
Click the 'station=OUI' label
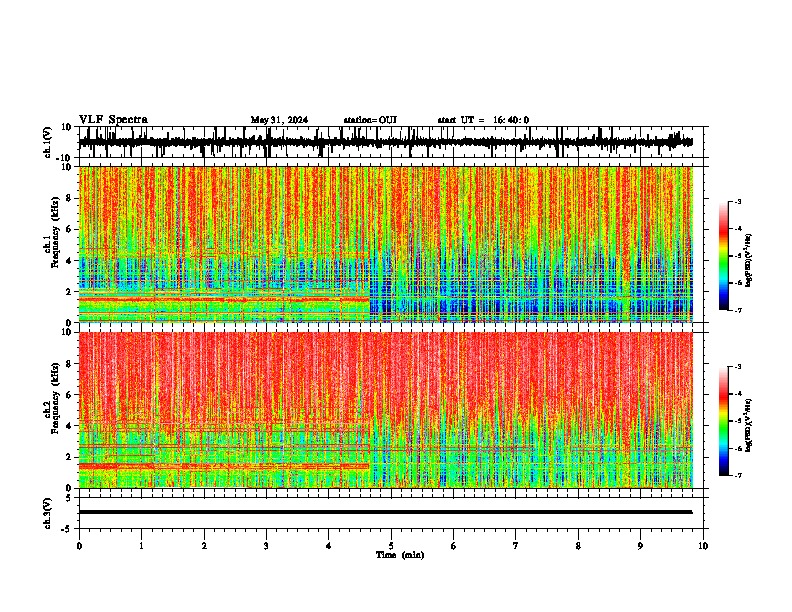pos(370,120)
